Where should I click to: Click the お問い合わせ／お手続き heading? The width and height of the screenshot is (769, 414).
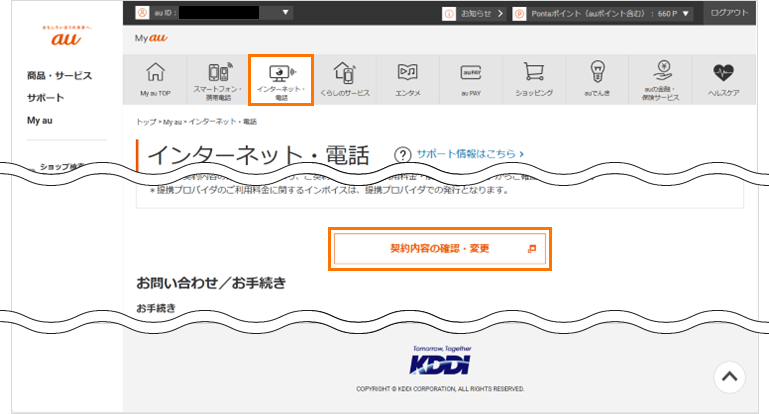(211, 283)
